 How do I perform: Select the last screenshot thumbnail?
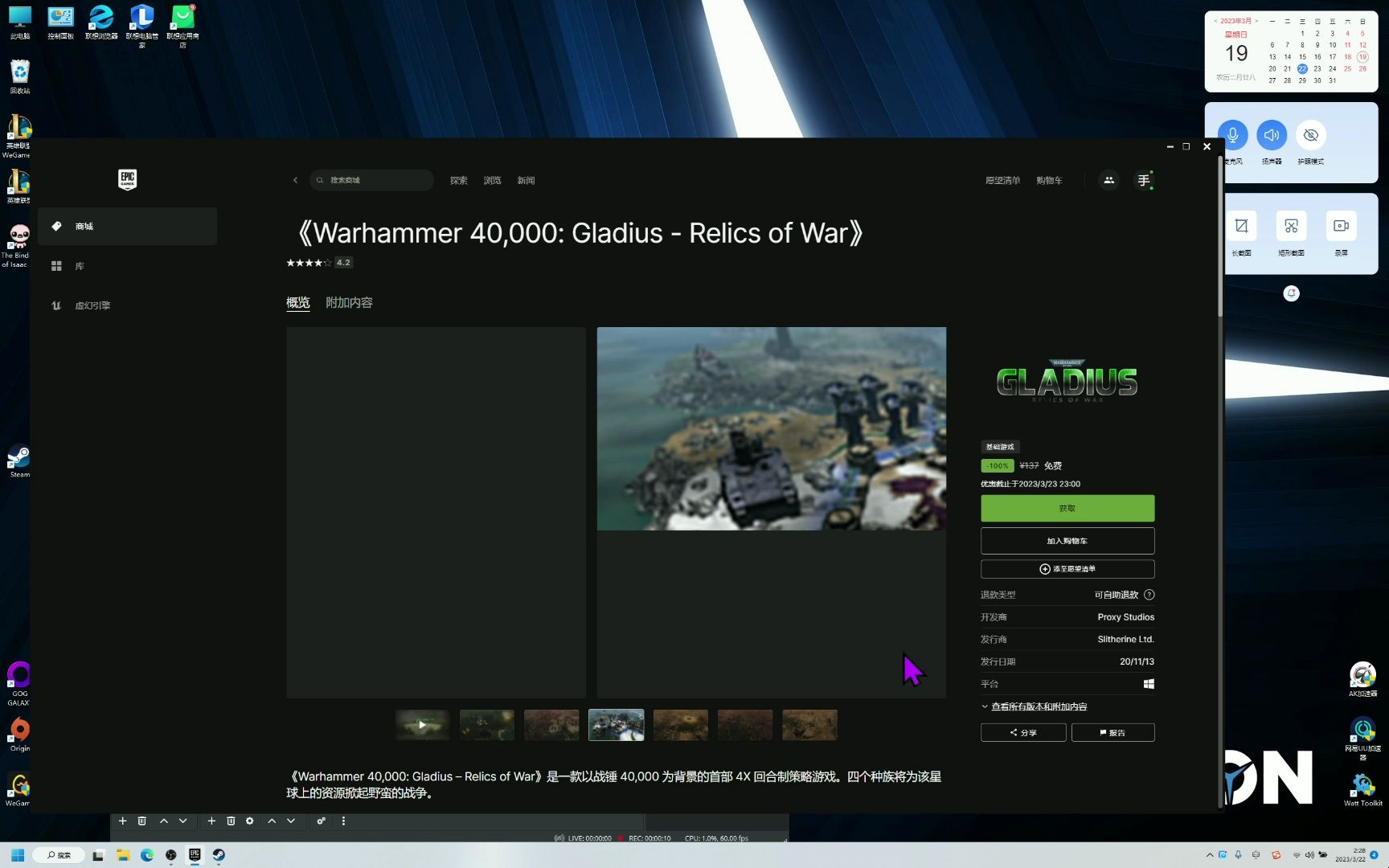click(809, 725)
